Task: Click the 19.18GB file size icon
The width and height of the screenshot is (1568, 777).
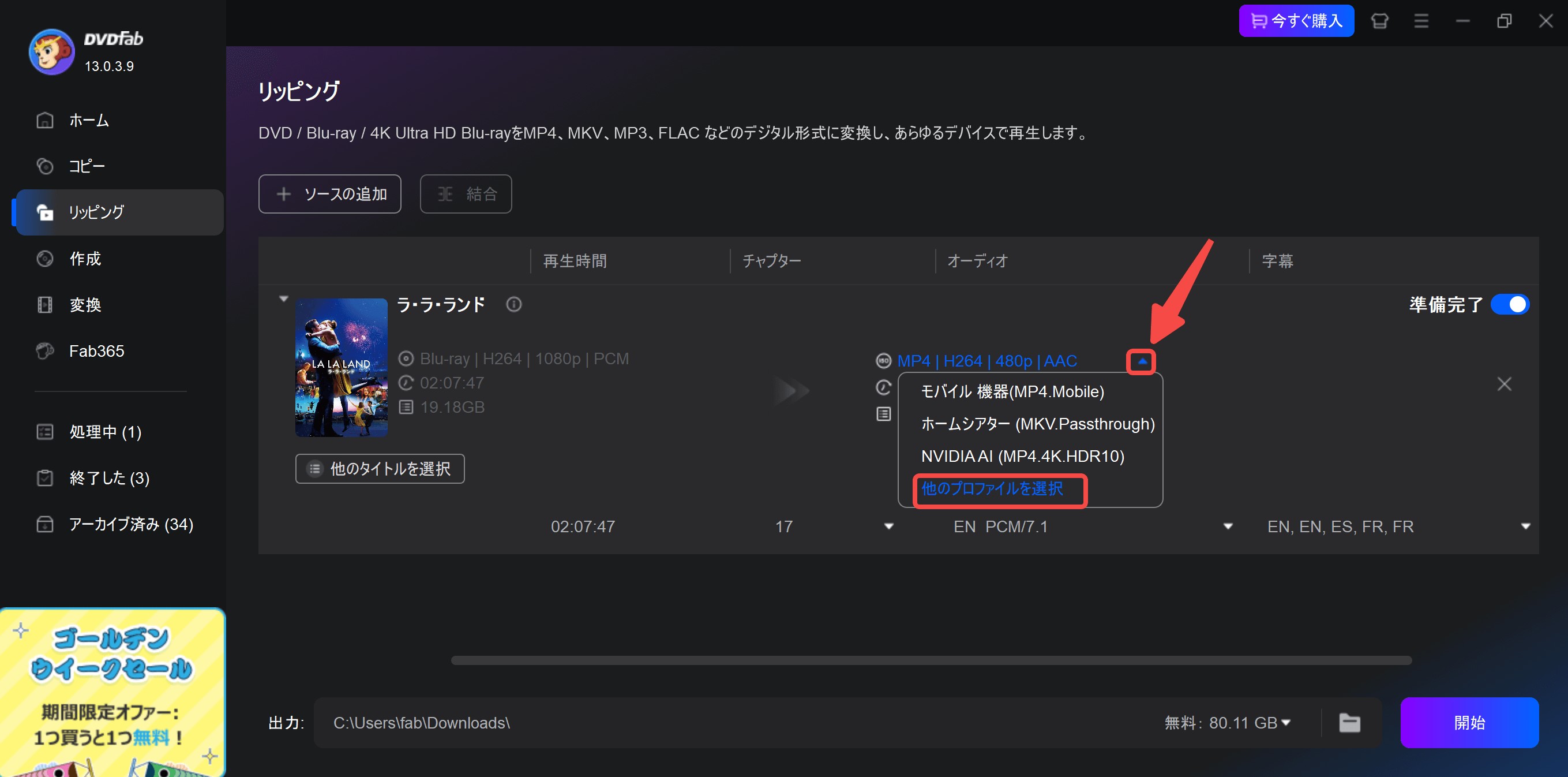Action: pos(406,408)
